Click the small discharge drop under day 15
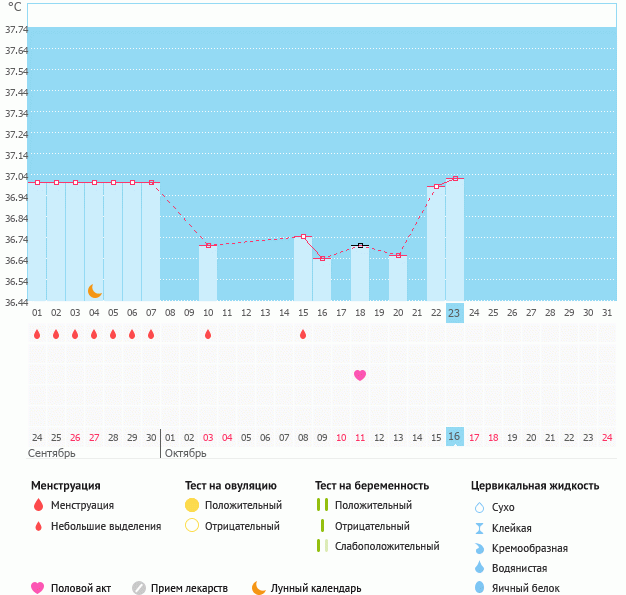 (303, 335)
